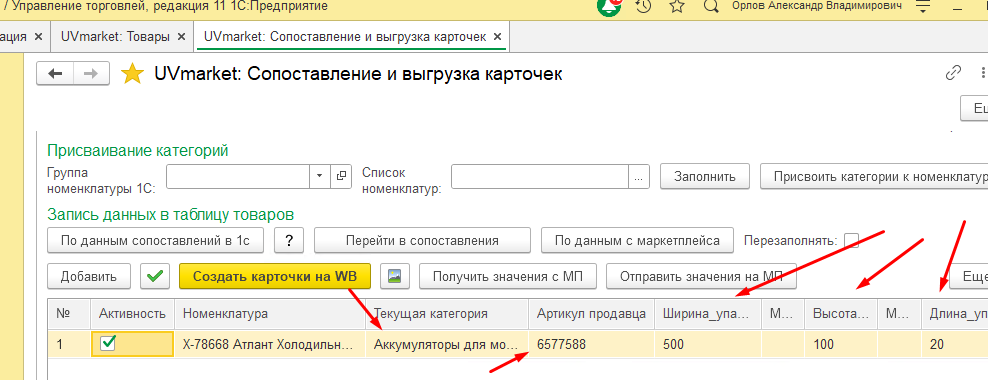The width and height of the screenshot is (988, 380).
Task: Click the Добавить button
Action: tap(89, 276)
